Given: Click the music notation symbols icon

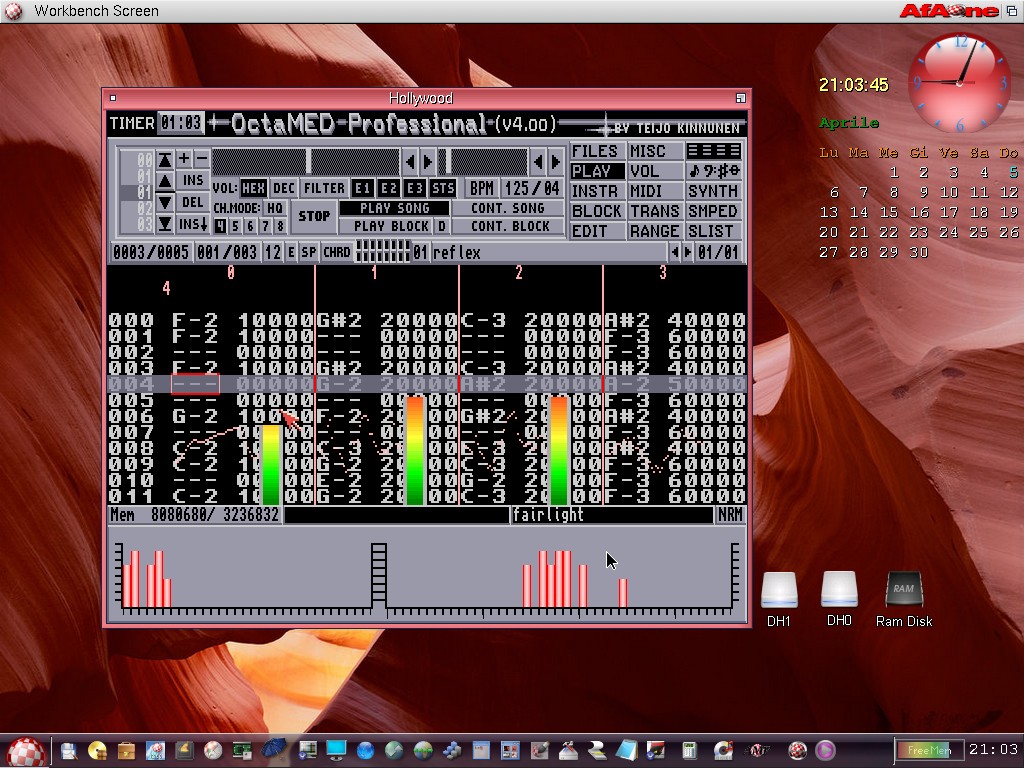Looking at the screenshot, I should pyautogui.click(x=713, y=171).
